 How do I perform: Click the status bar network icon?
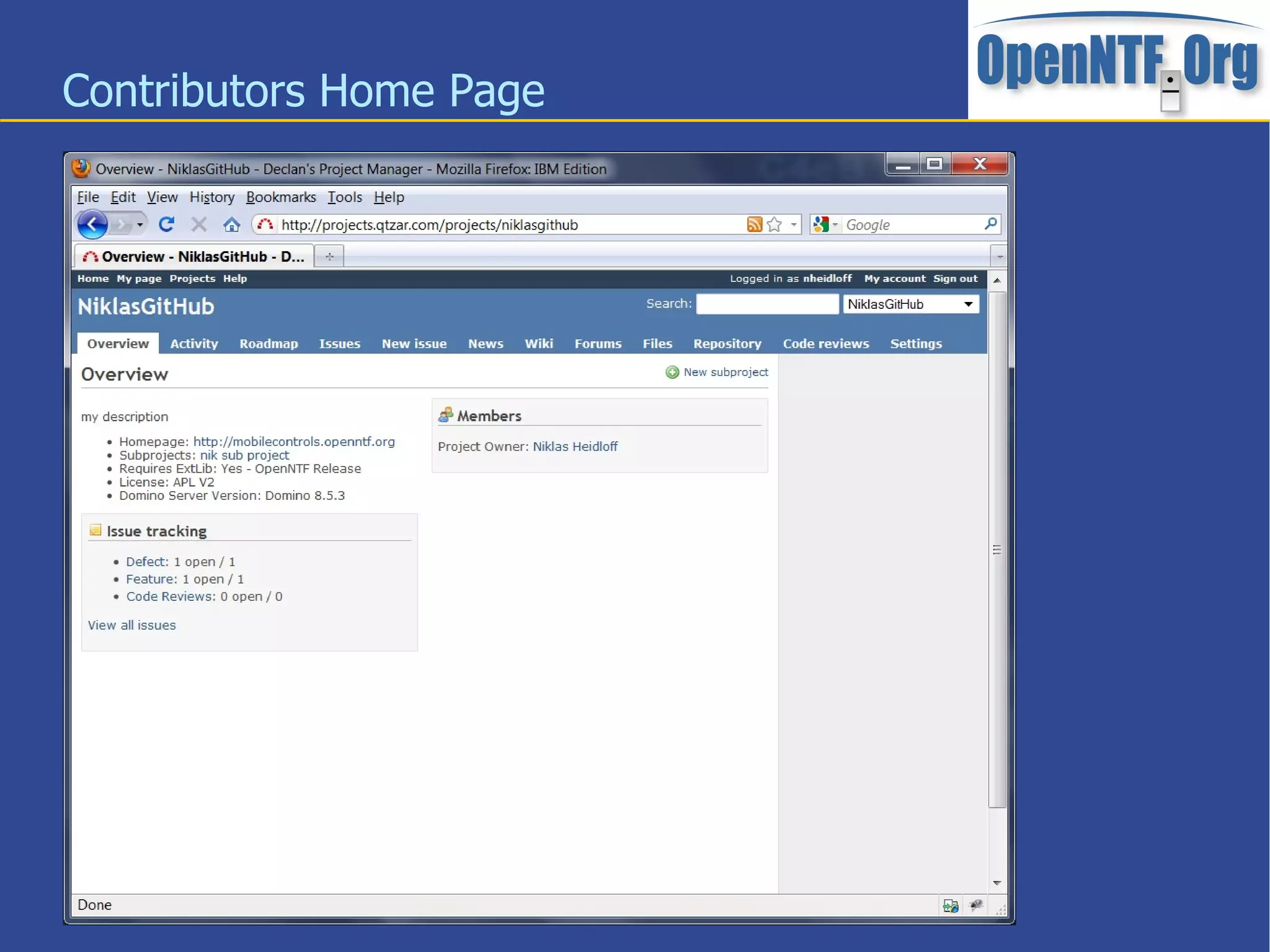pyautogui.click(x=951, y=905)
